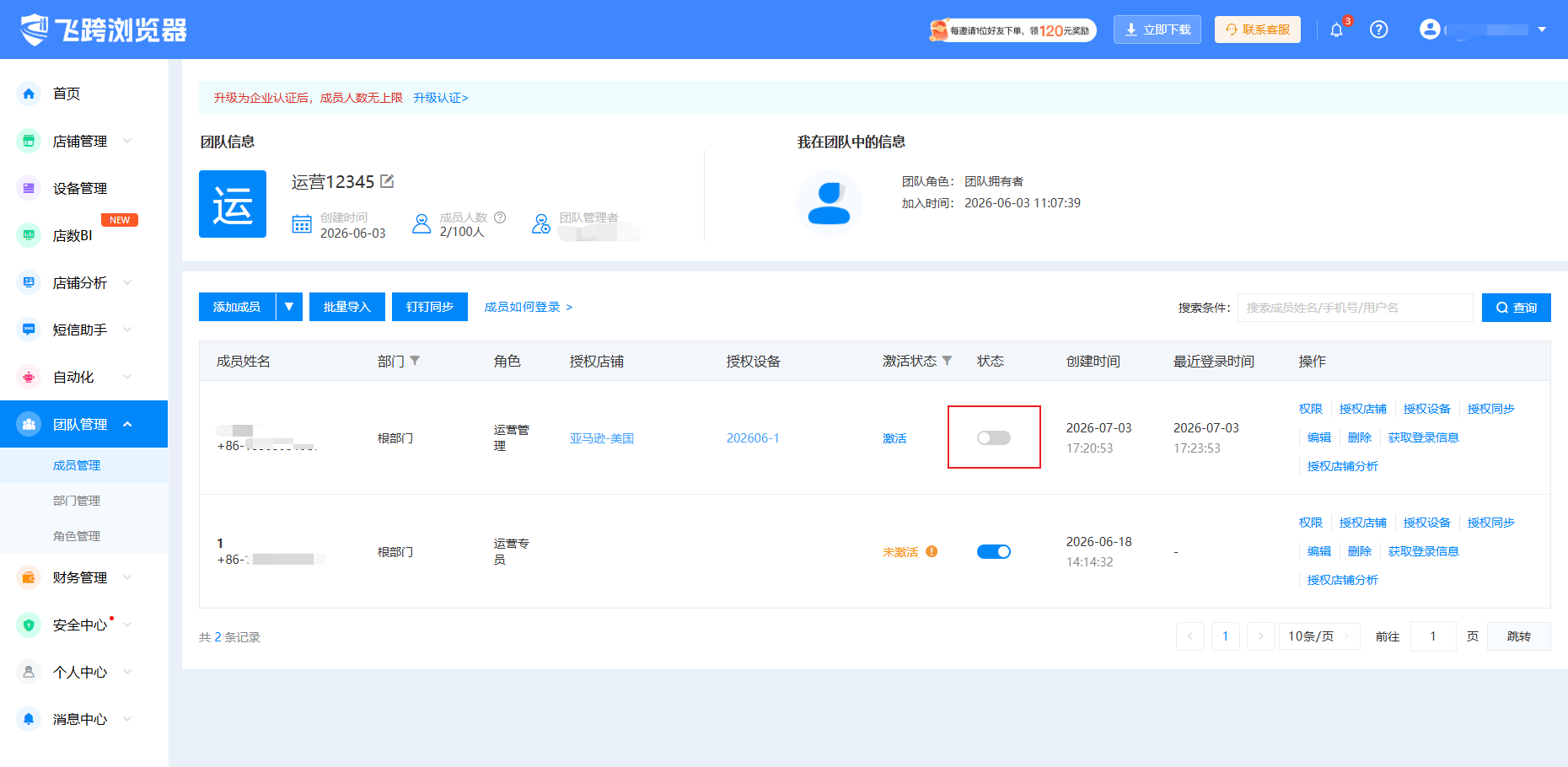Click the 成员人数 info question icon
The image size is (1568, 767).
tap(500, 217)
